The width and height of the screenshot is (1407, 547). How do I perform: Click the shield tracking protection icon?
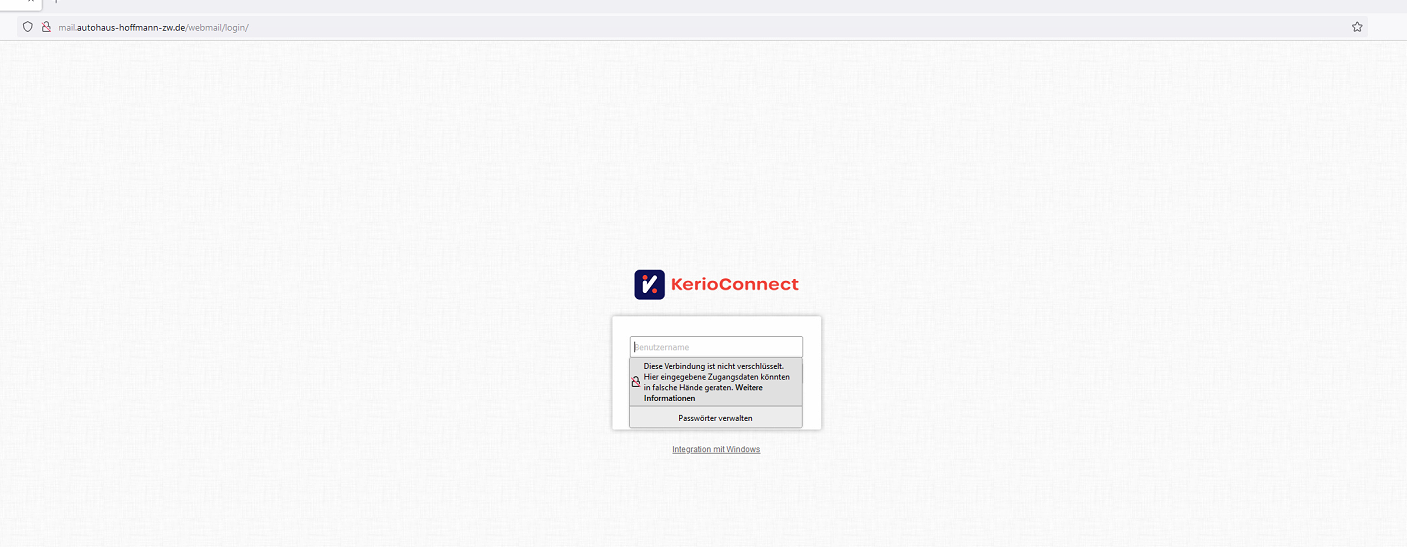[28, 27]
